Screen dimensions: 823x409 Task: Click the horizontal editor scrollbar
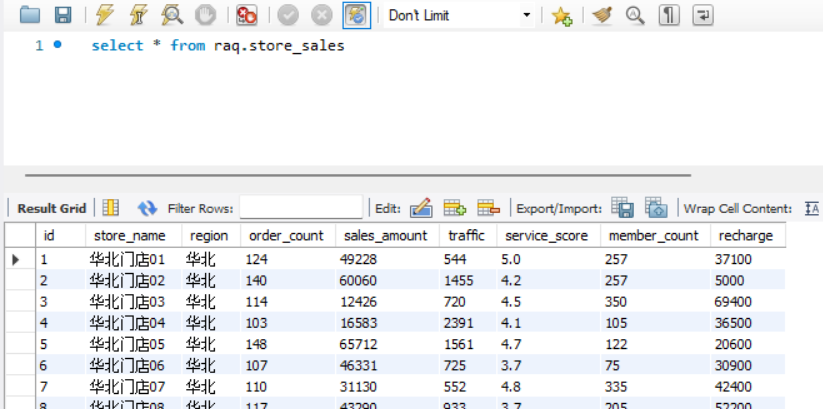[358, 175]
